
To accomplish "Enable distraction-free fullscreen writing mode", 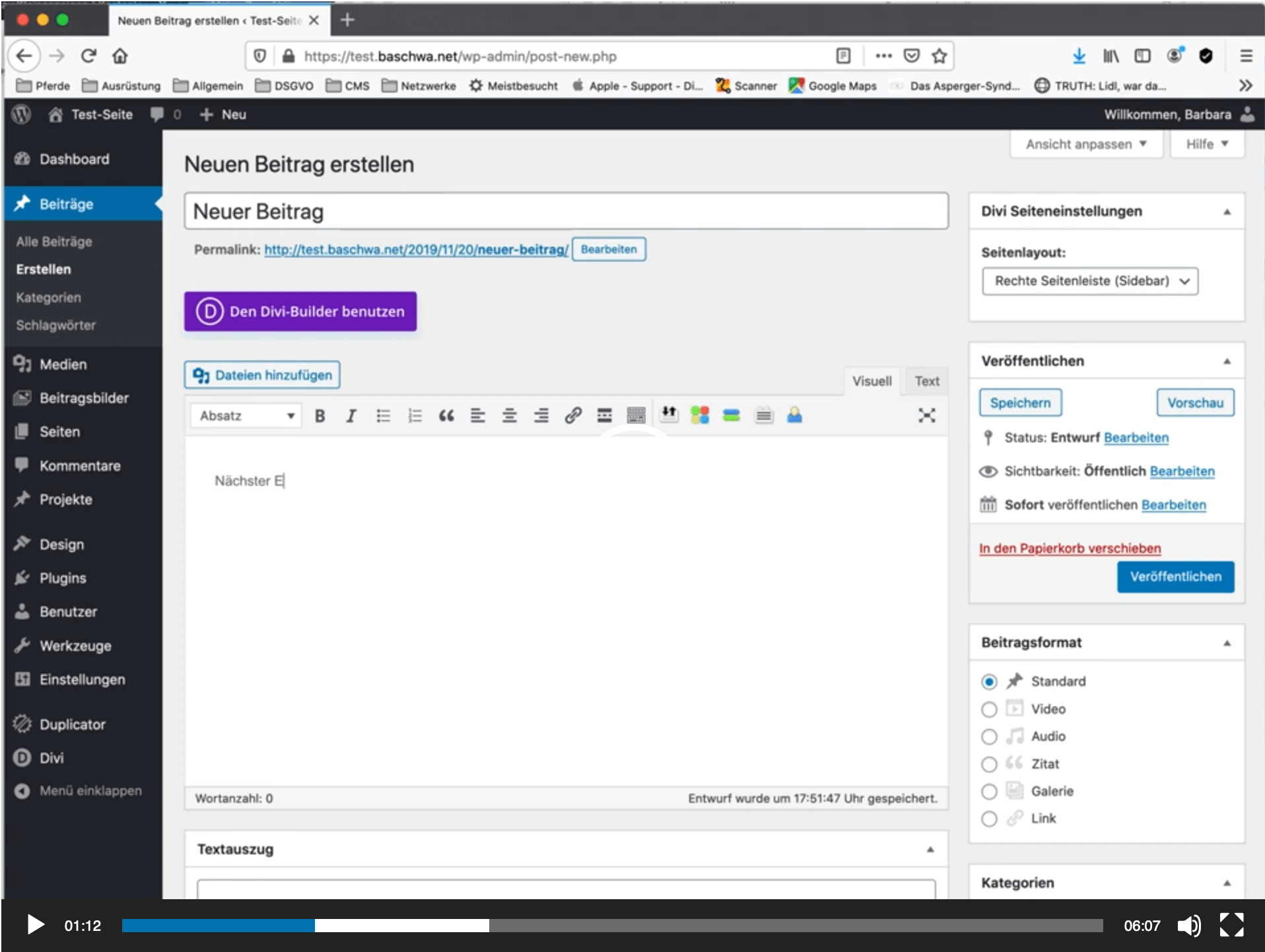I will click(926, 415).
